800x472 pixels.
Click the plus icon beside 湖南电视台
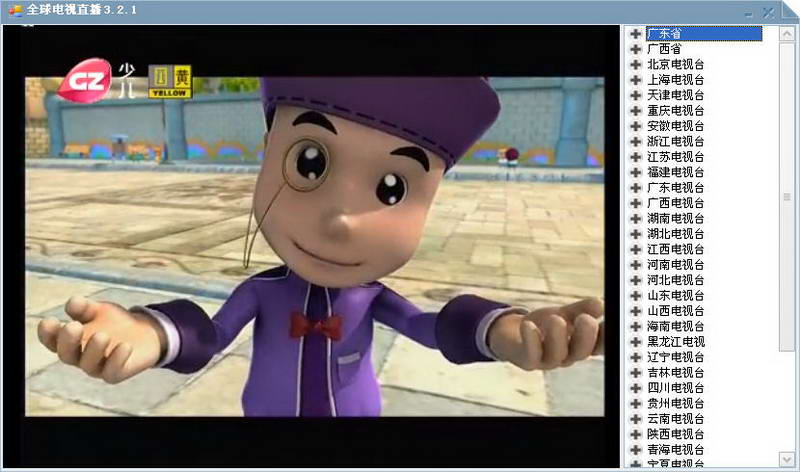coord(636,219)
